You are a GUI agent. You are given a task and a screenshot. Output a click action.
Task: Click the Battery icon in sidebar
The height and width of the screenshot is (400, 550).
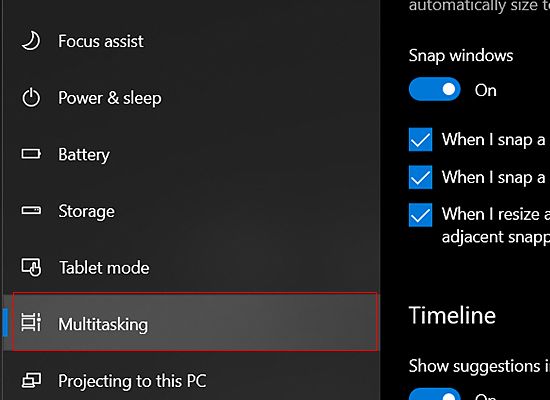click(31, 154)
